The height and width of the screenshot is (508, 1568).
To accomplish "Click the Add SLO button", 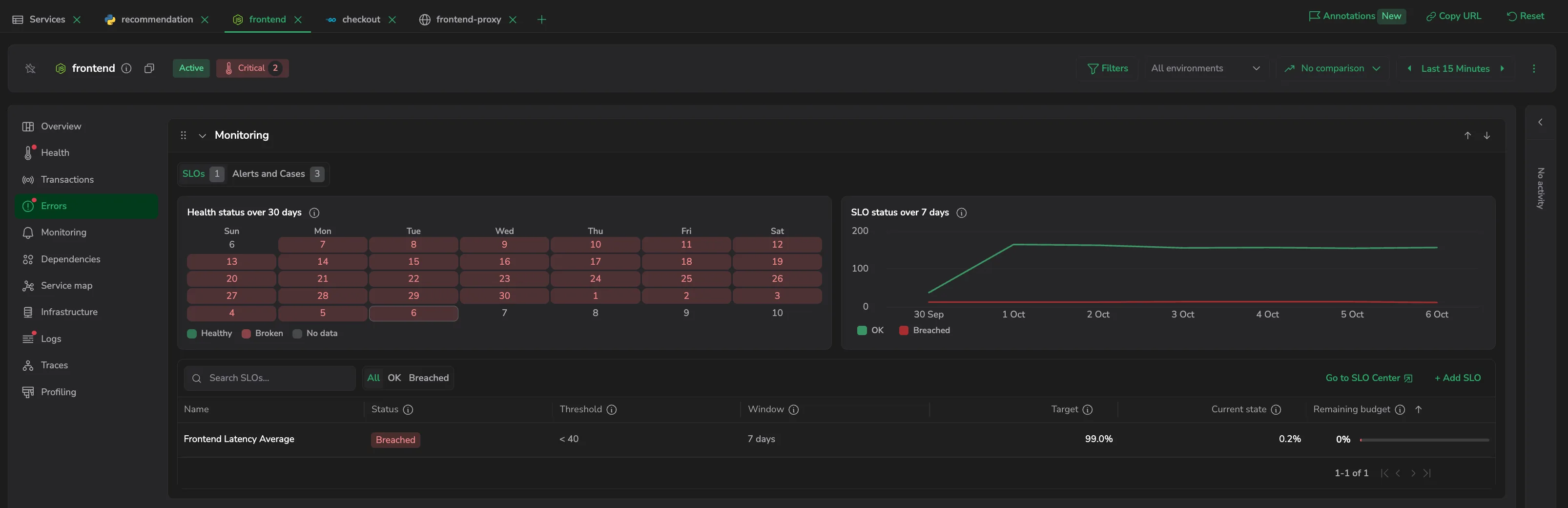I will point(1458,378).
